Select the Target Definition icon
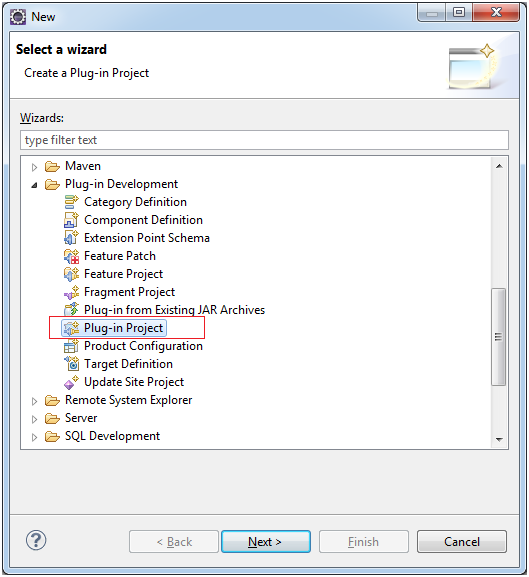Image resolution: width=529 pixels, height=577 pixels. (71, 364)
